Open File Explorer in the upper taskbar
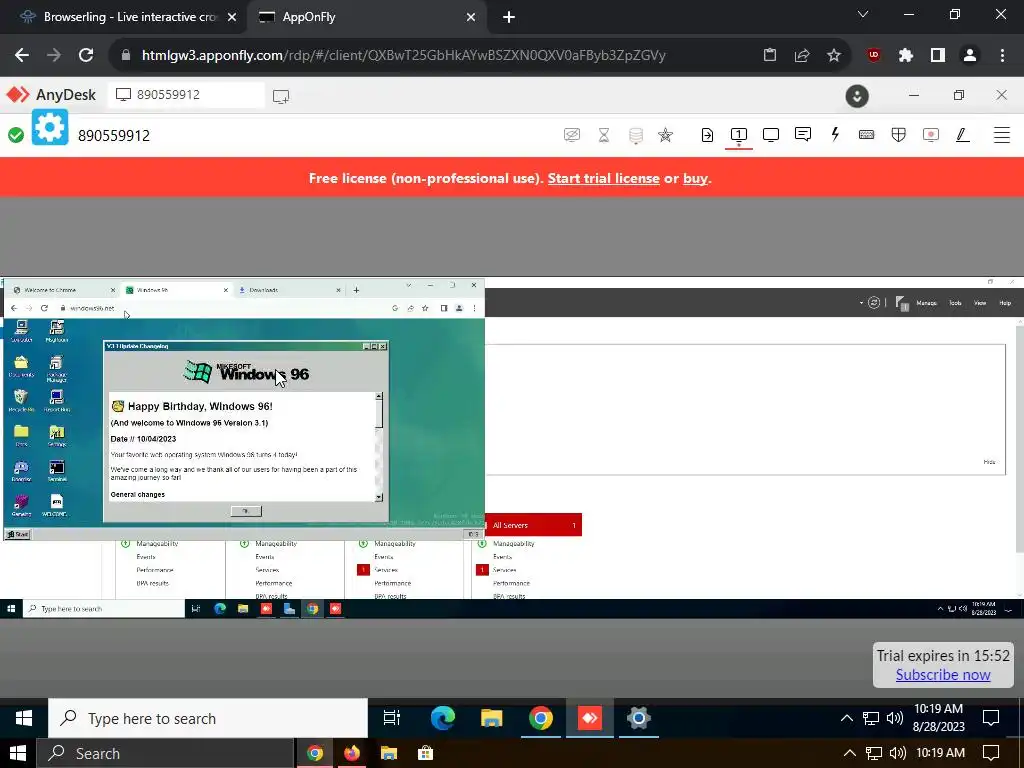The width and height of the screenshot is (1024, 768). pos(492,718)
